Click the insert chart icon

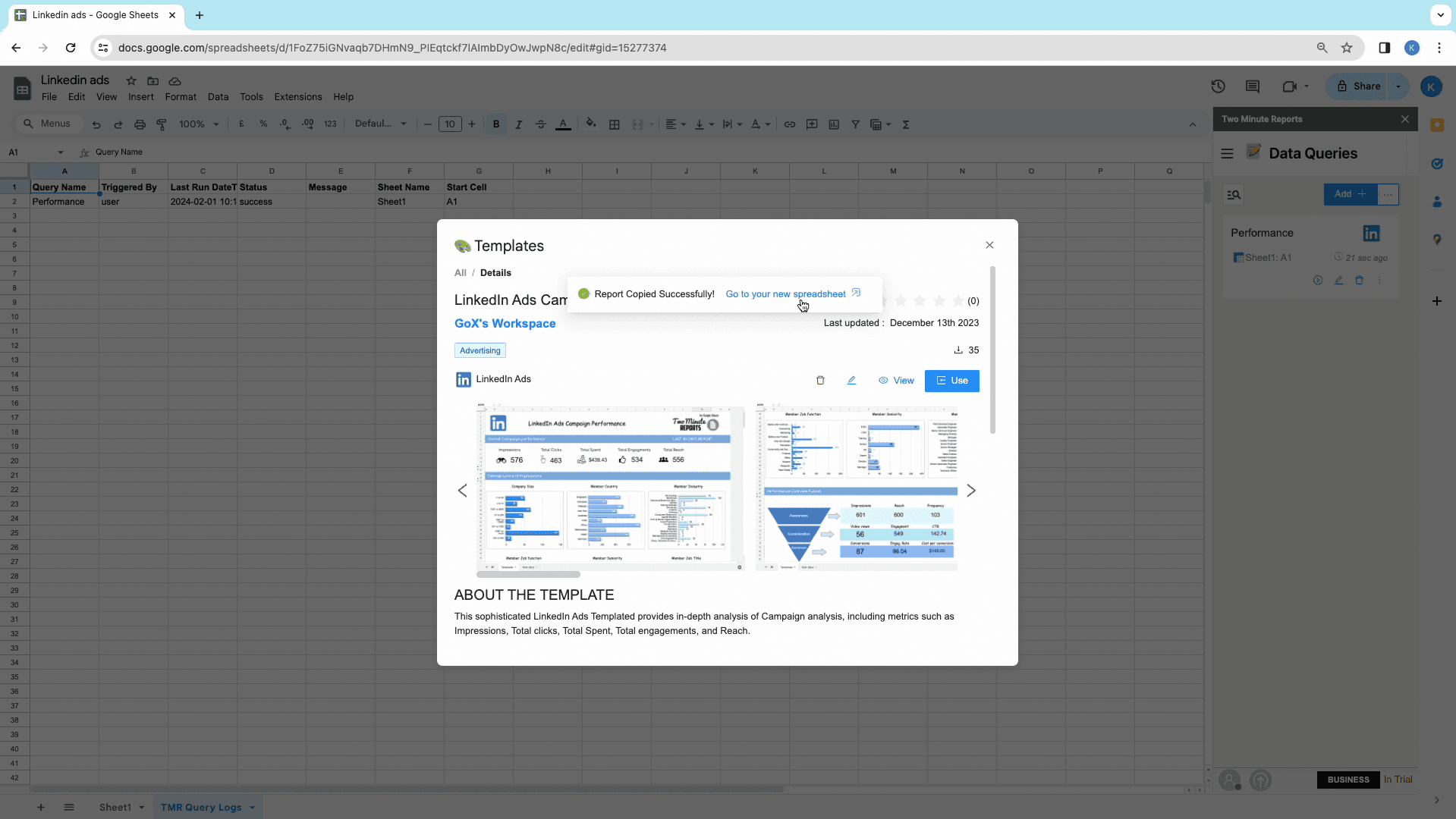[x=834, y=124]
